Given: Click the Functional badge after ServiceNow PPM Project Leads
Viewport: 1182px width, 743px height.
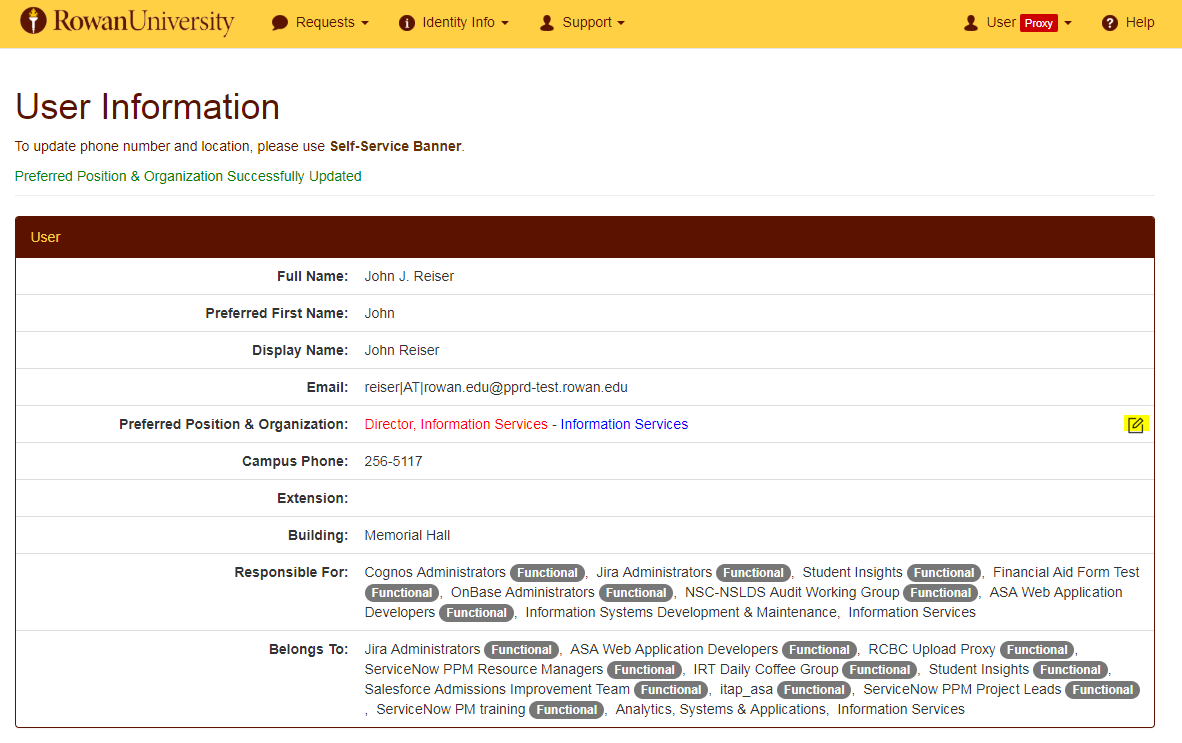Looking at the screenshot, I should (x=1103, y=689).
